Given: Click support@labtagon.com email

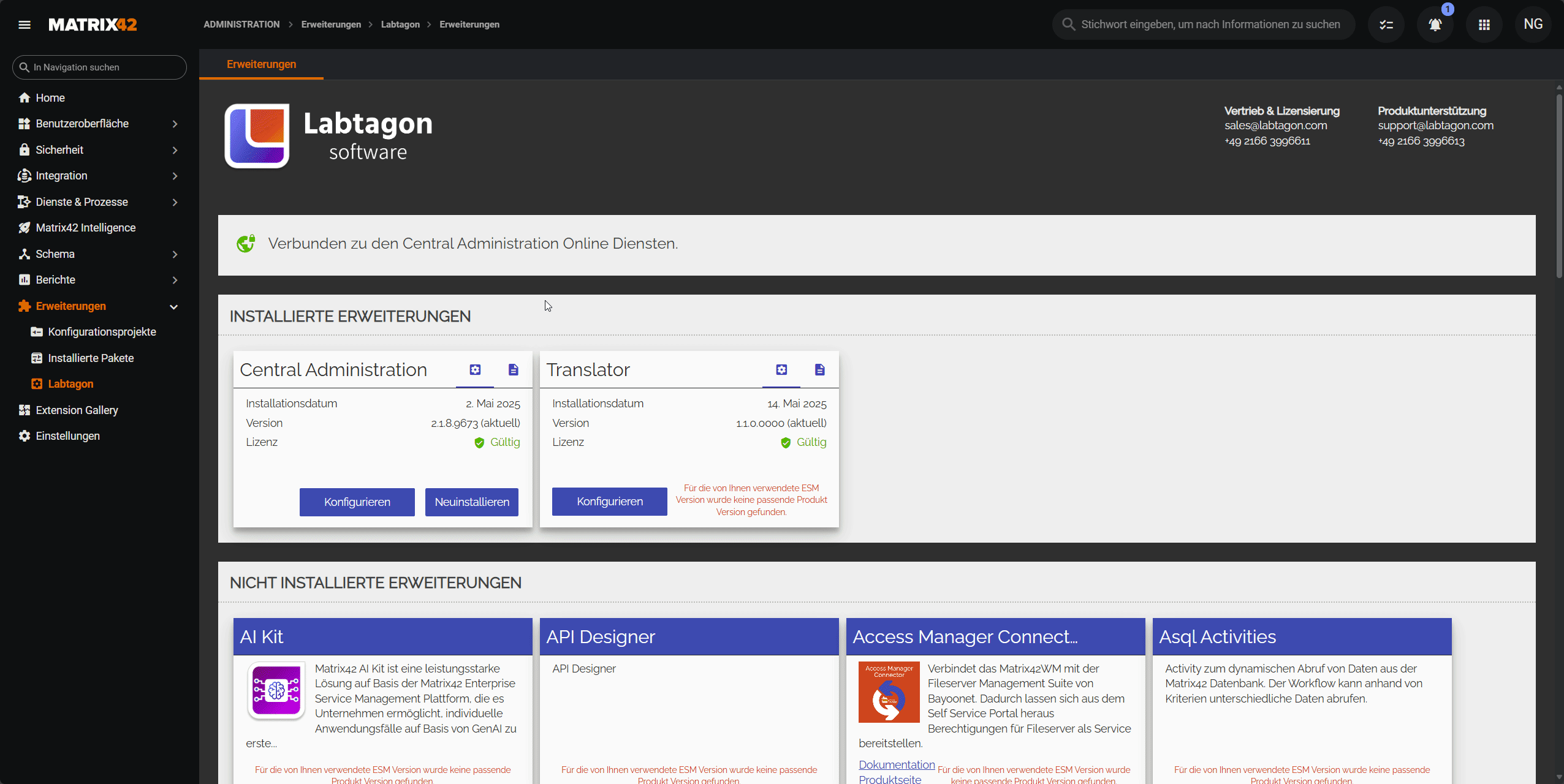Looking at the screenshot, I should (1435, 126).
